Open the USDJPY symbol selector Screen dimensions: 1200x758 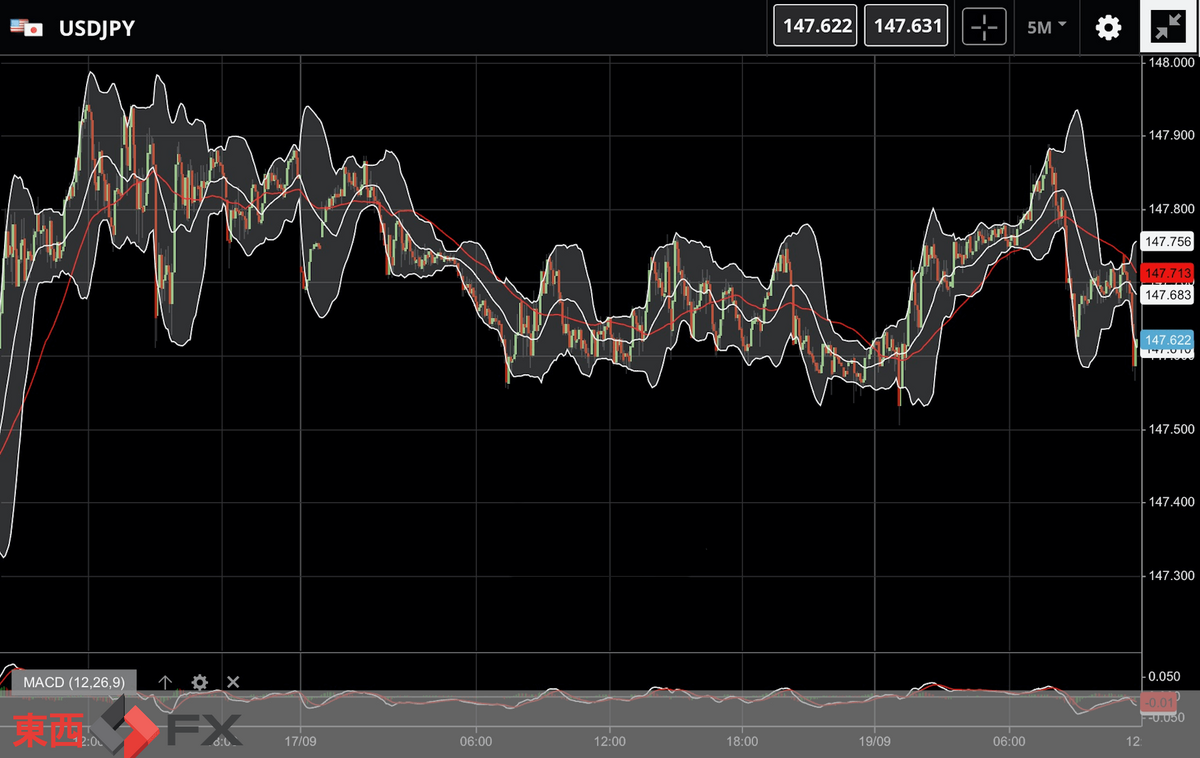tap(97, 28)
